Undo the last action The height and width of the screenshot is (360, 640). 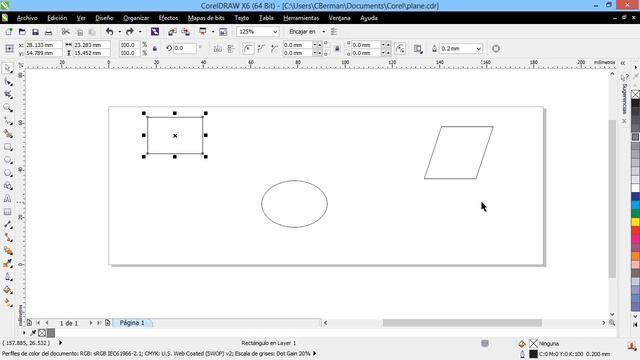109,31
